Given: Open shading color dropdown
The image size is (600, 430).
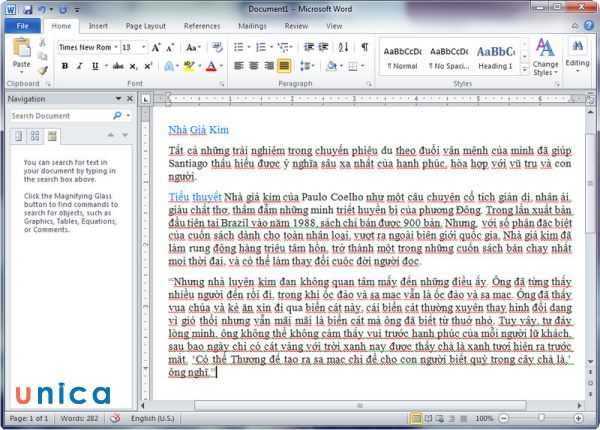Looking at the screenshot, I should tap(341, 66).
